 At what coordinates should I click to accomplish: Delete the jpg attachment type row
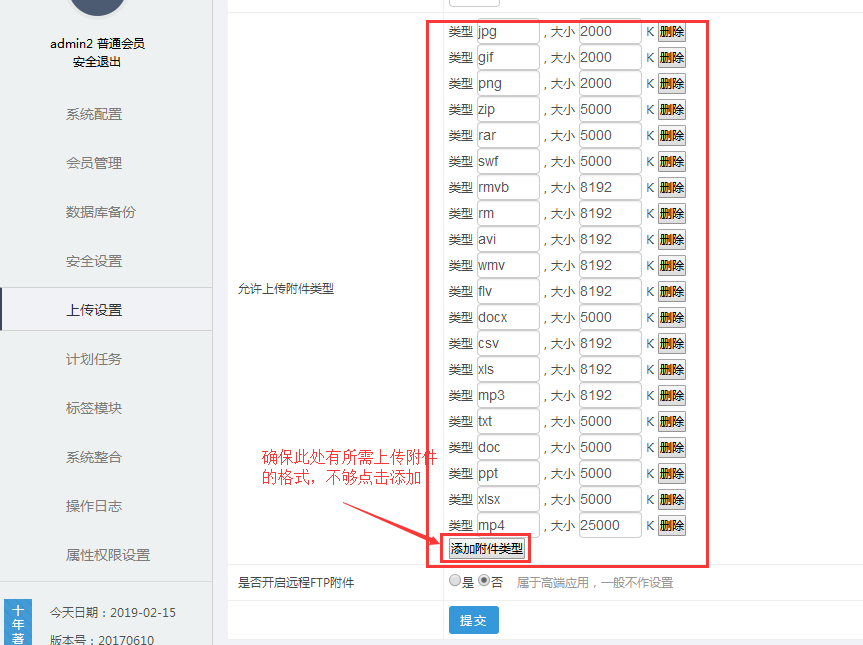671,31
